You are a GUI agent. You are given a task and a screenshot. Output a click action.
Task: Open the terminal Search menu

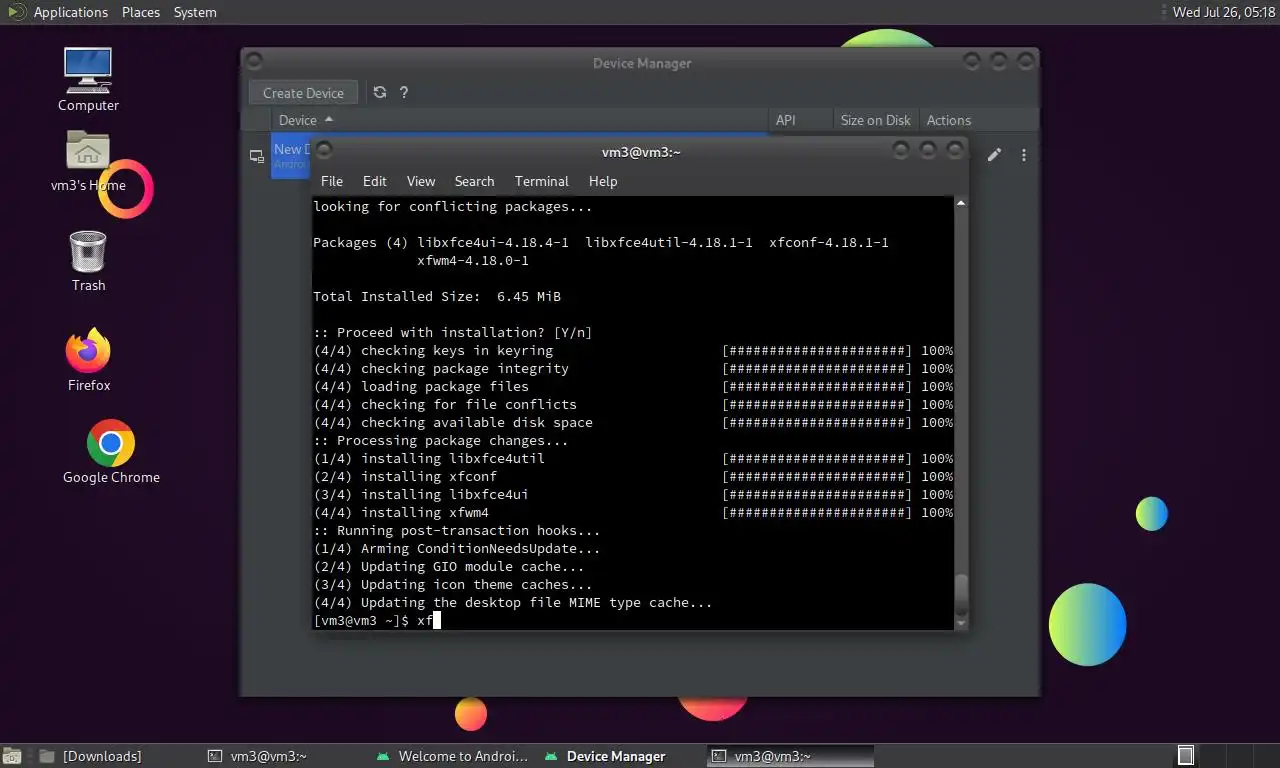tap(474, 181)
